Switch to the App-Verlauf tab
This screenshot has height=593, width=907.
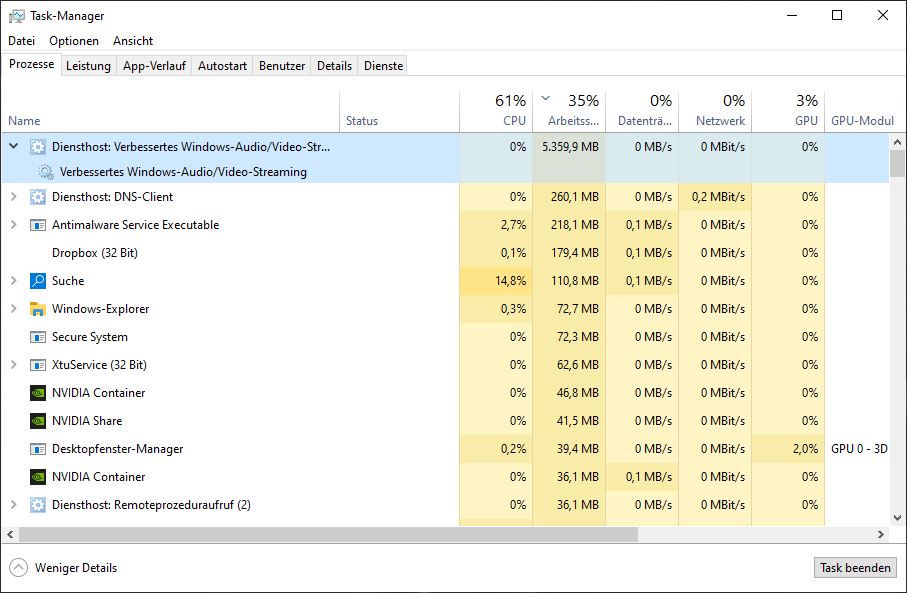click(154, 66)
